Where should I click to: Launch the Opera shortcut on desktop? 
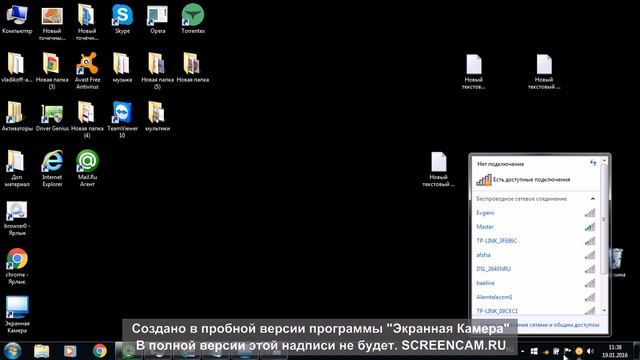pos(158,19)
